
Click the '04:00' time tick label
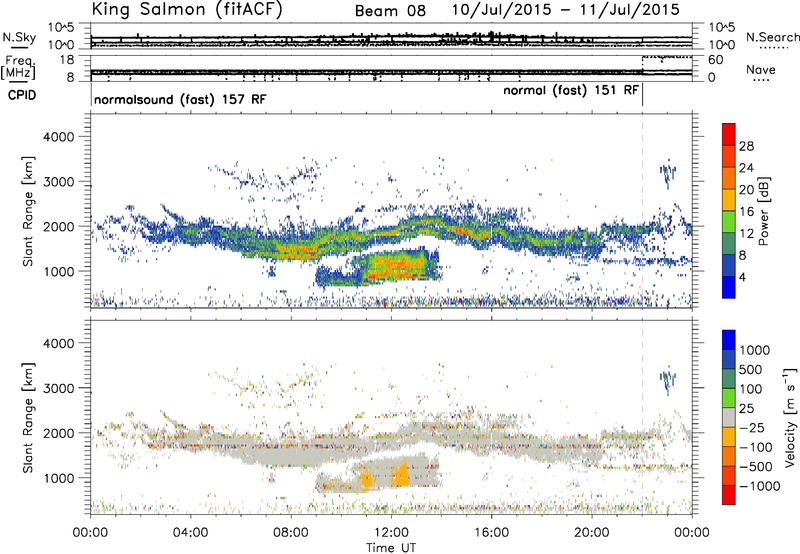click(191, 533)
